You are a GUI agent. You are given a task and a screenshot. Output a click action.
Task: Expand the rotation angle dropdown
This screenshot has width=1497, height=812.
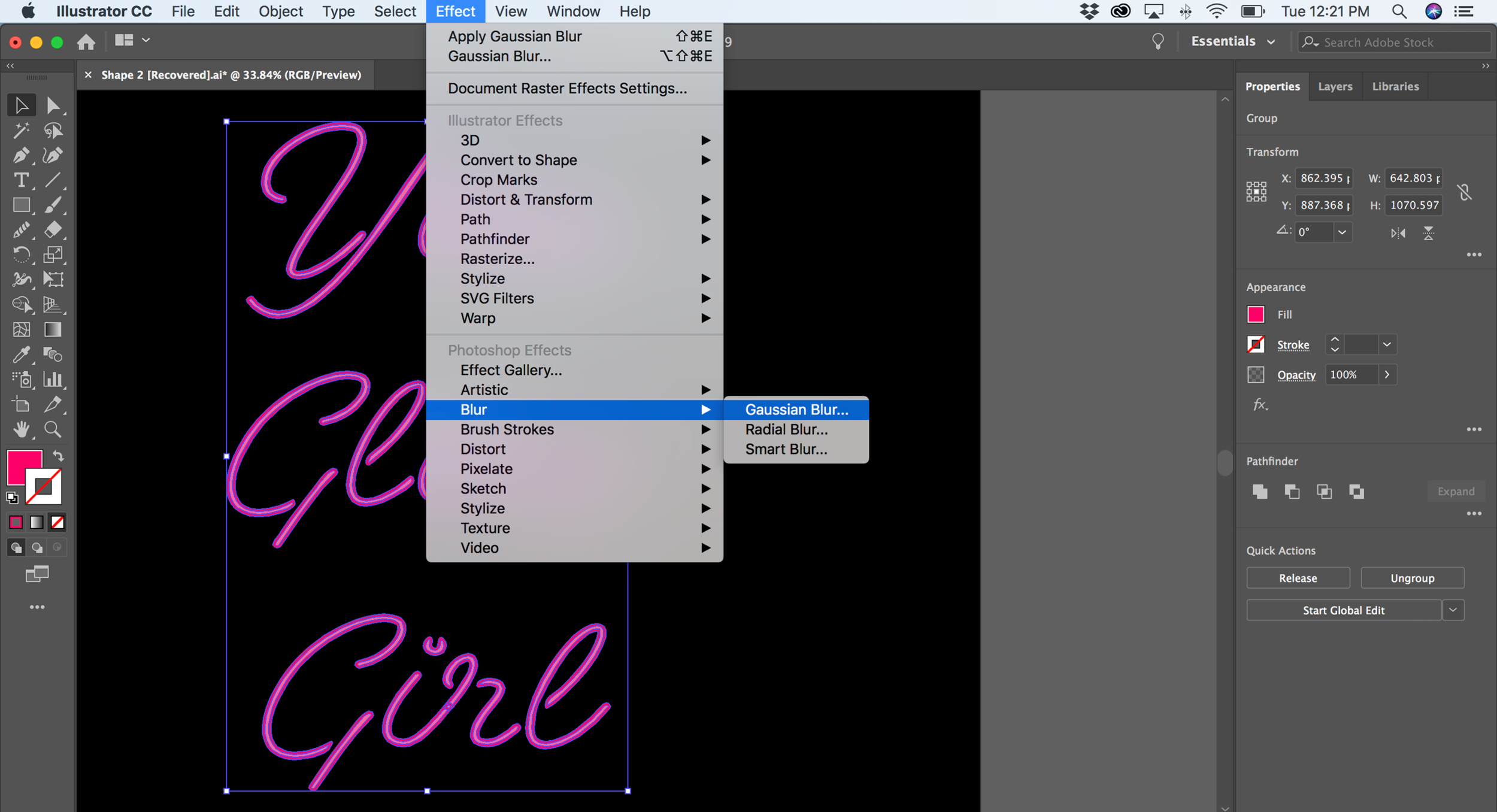coord(1342,232)
